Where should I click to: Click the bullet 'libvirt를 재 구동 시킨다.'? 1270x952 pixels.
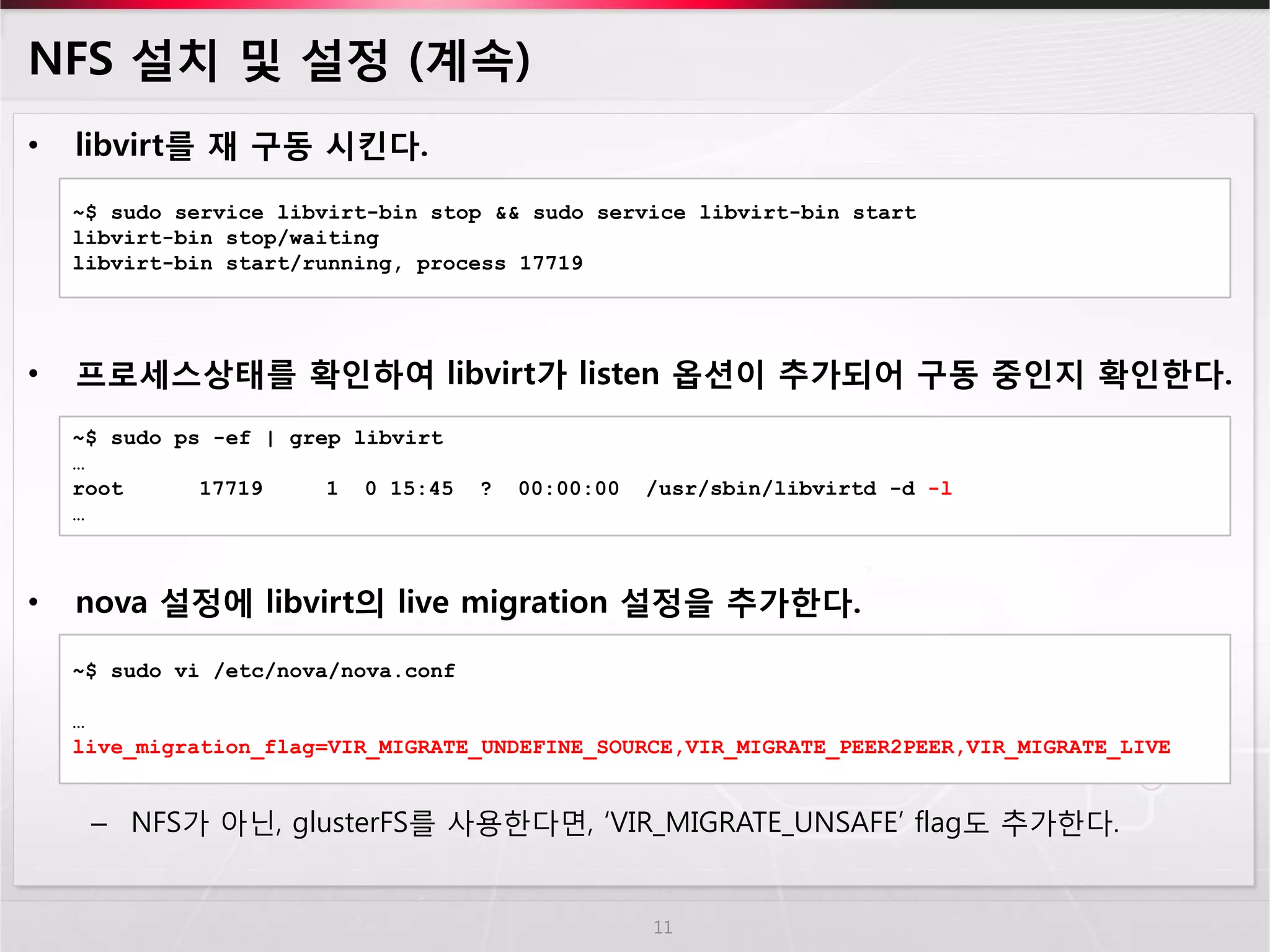pos(252,146)
